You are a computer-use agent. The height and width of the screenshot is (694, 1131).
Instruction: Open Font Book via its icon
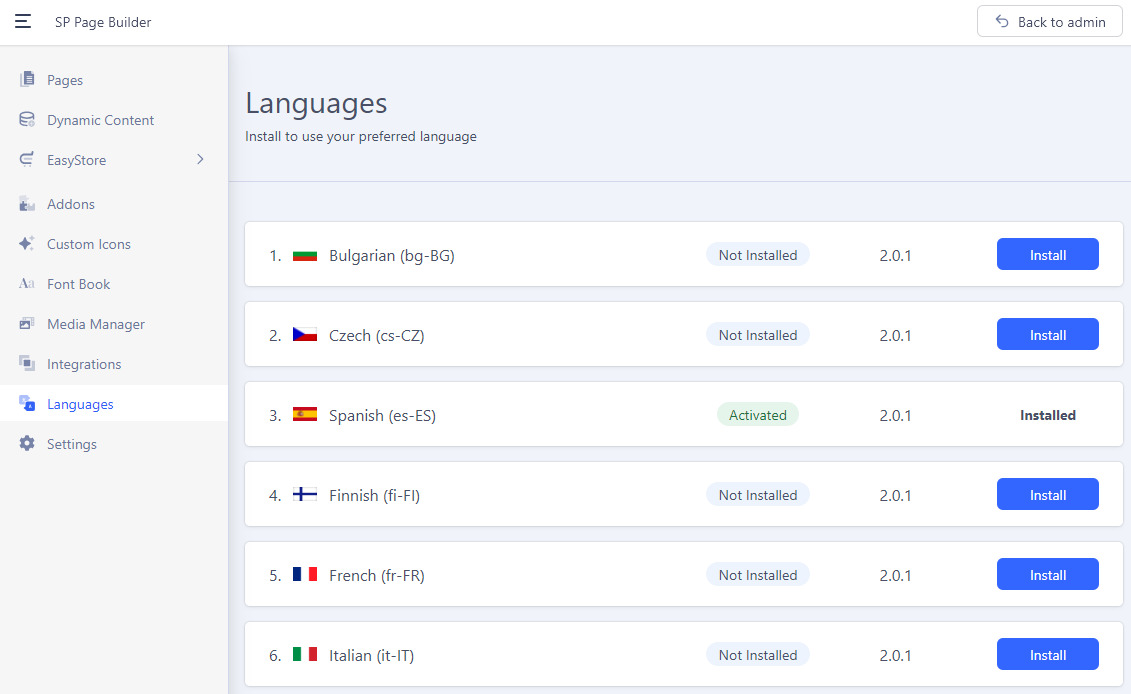[27, 284]
